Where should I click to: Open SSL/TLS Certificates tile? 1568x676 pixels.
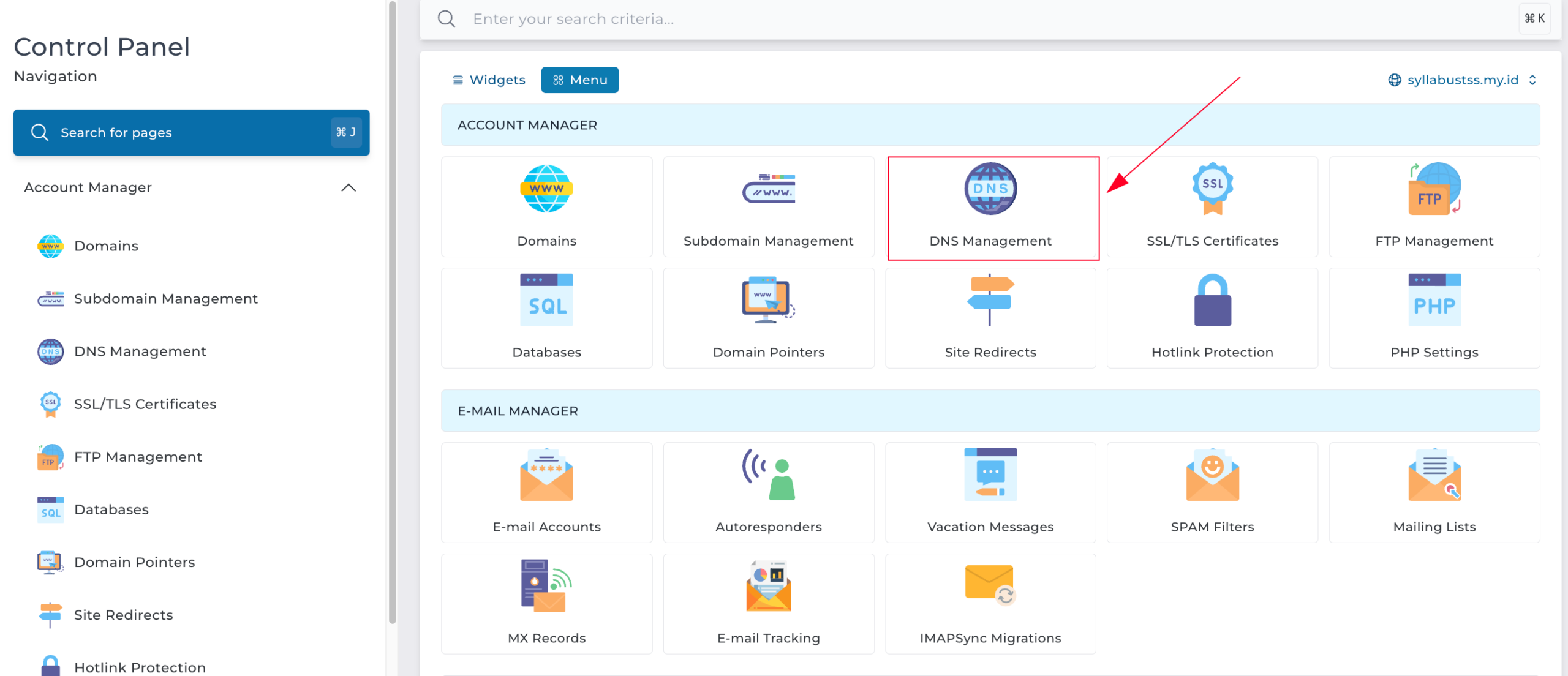1212,207
